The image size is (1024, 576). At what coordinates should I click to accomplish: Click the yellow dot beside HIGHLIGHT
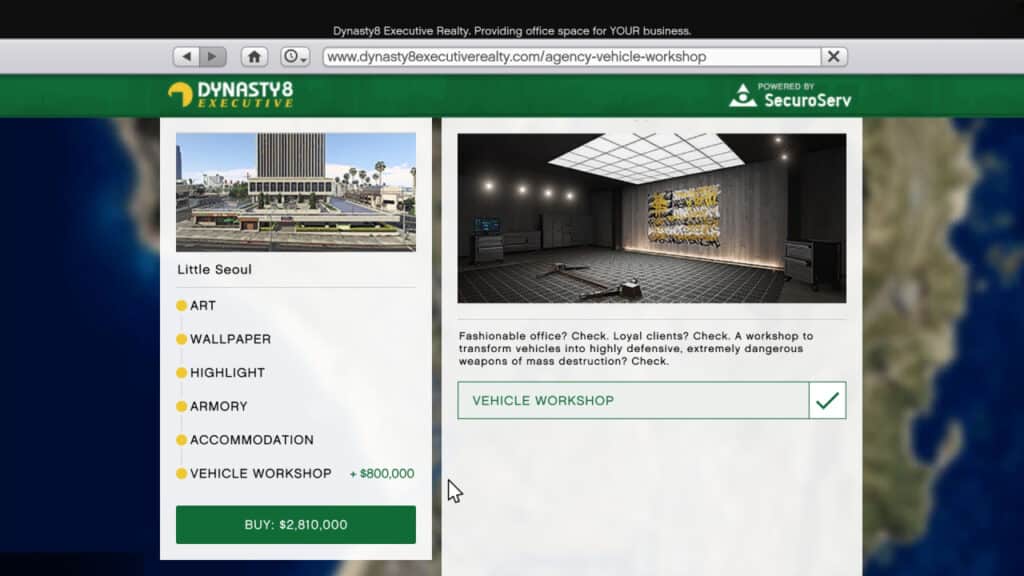coord(182,373)
